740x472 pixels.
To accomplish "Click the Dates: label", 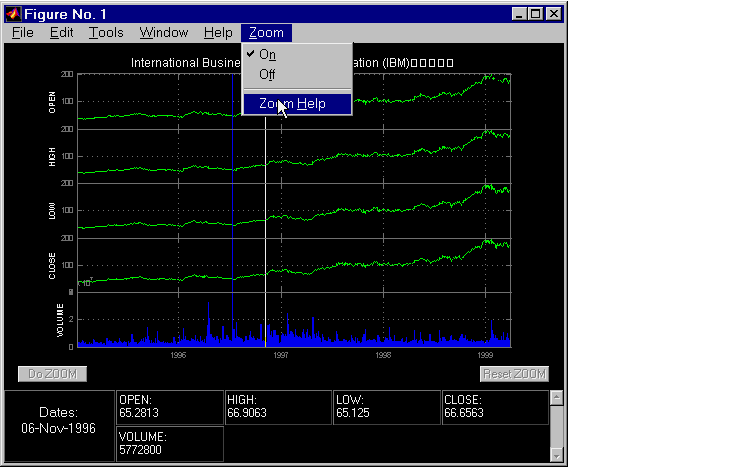I will pyautogui.click(x=59, y=413).
